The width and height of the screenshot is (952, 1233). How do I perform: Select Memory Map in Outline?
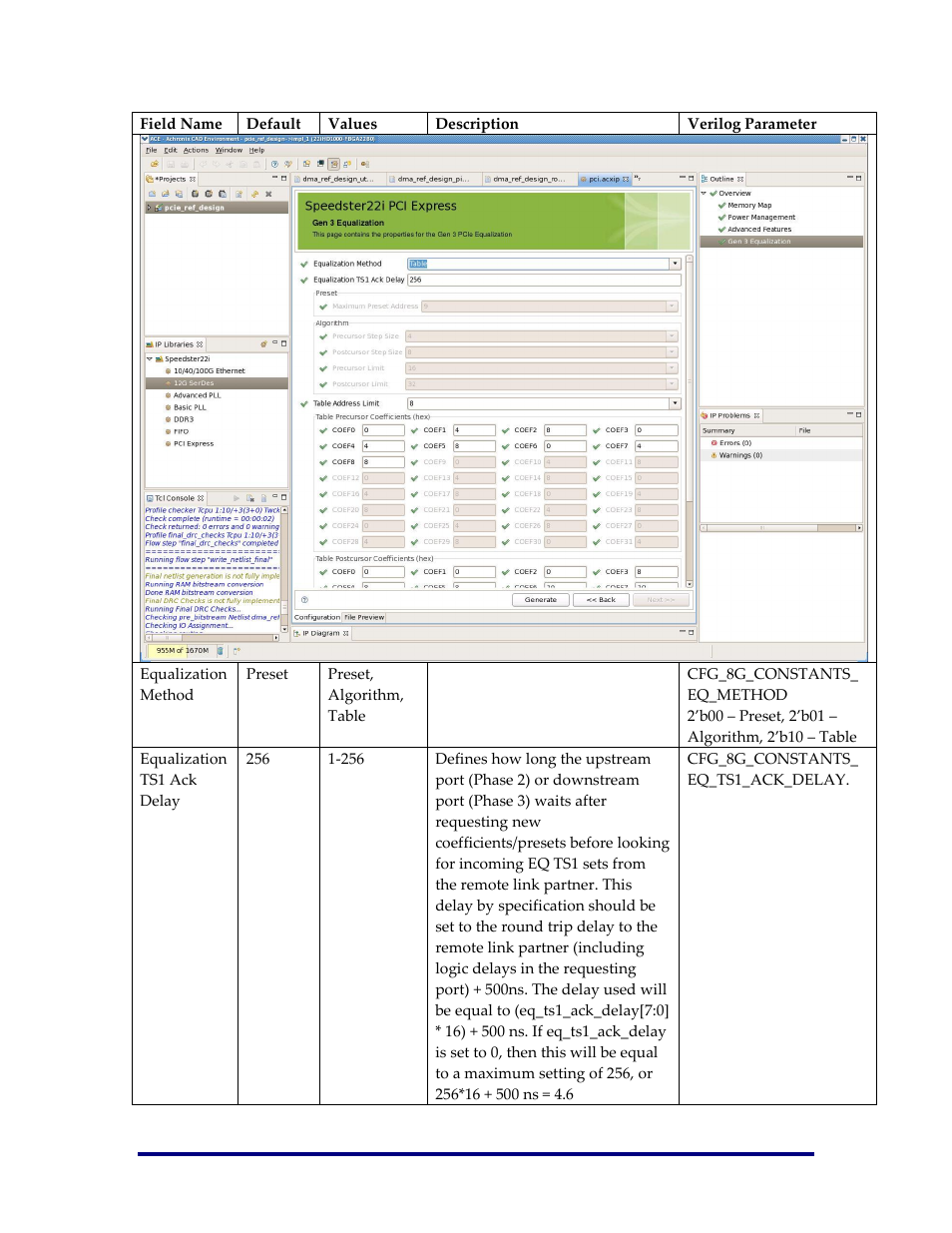pos(749,205)
